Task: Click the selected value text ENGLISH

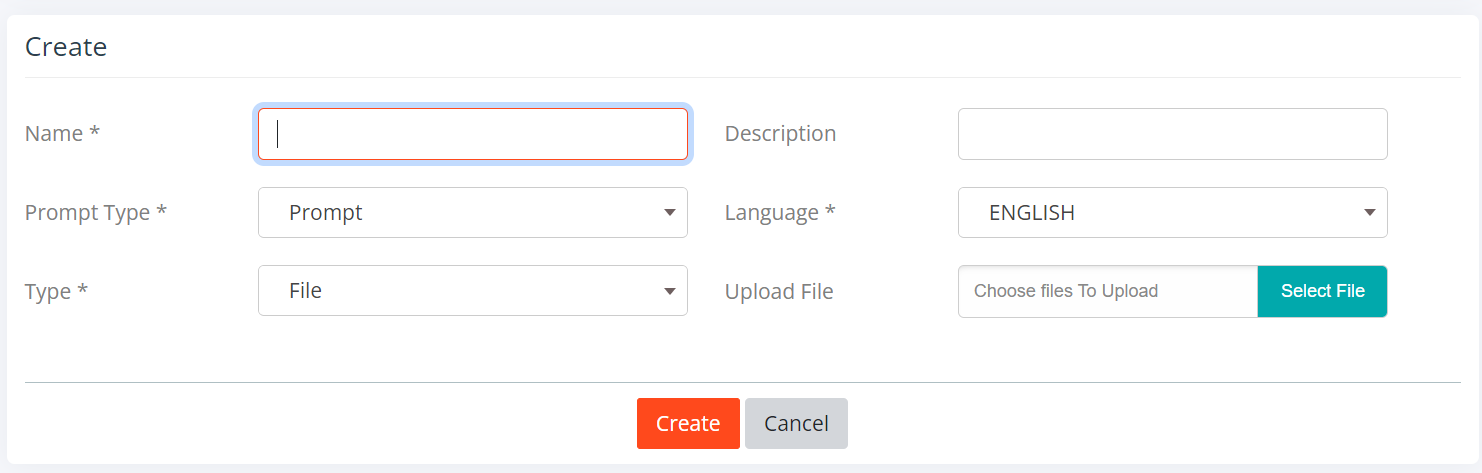Action: (1032, 212)
